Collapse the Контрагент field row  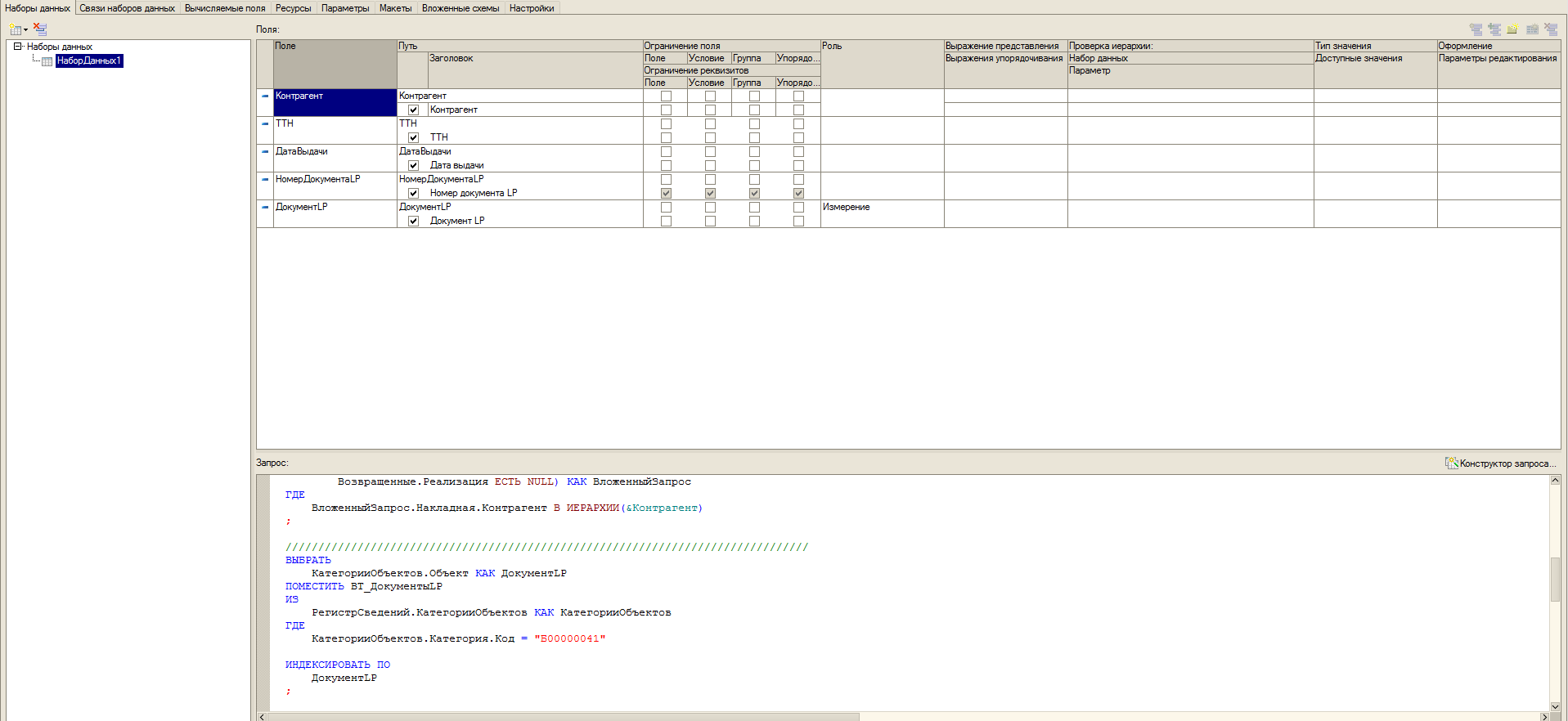coord(265,96)
